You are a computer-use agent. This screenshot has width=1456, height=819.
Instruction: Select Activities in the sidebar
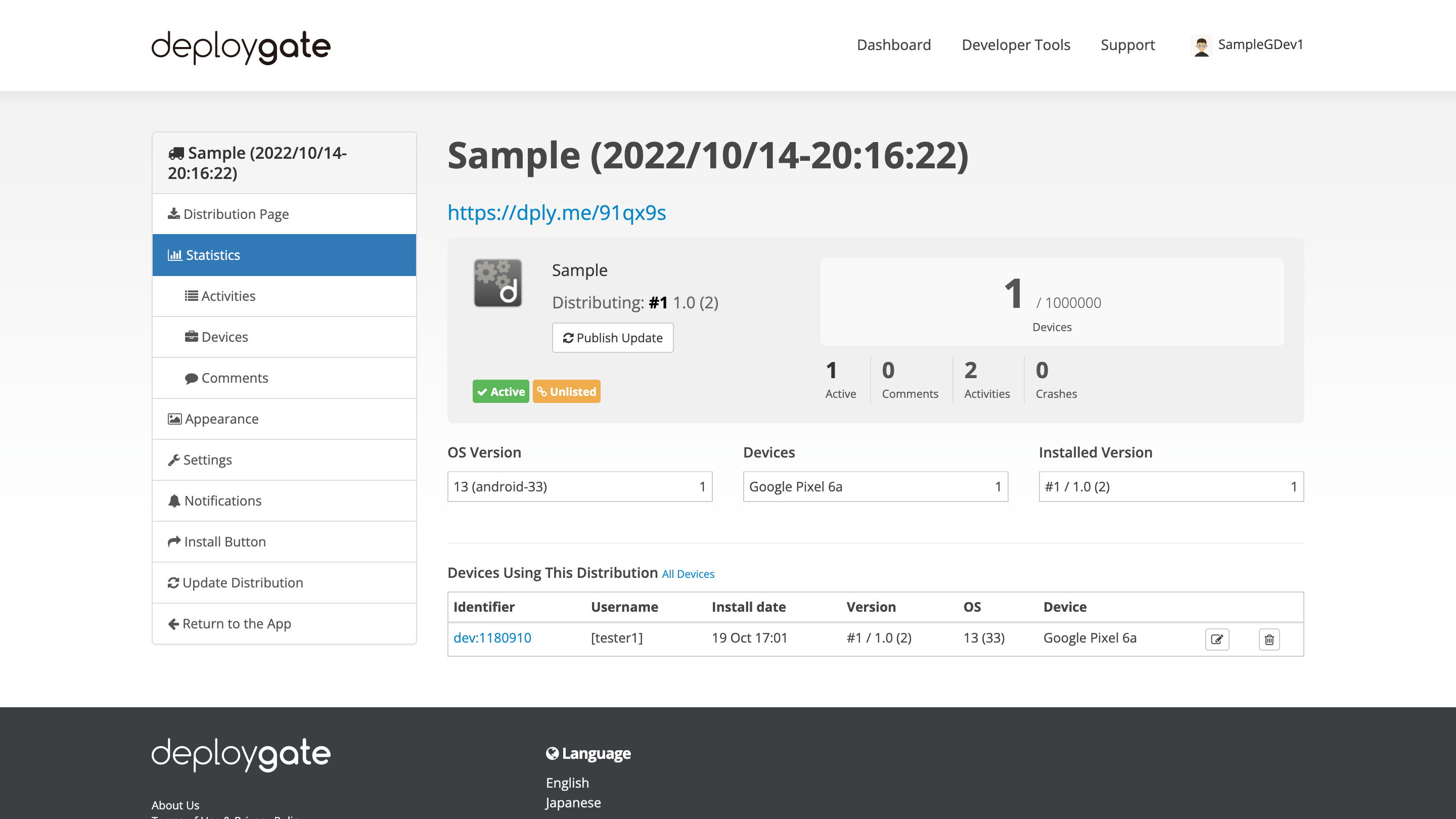click(228, 296)
